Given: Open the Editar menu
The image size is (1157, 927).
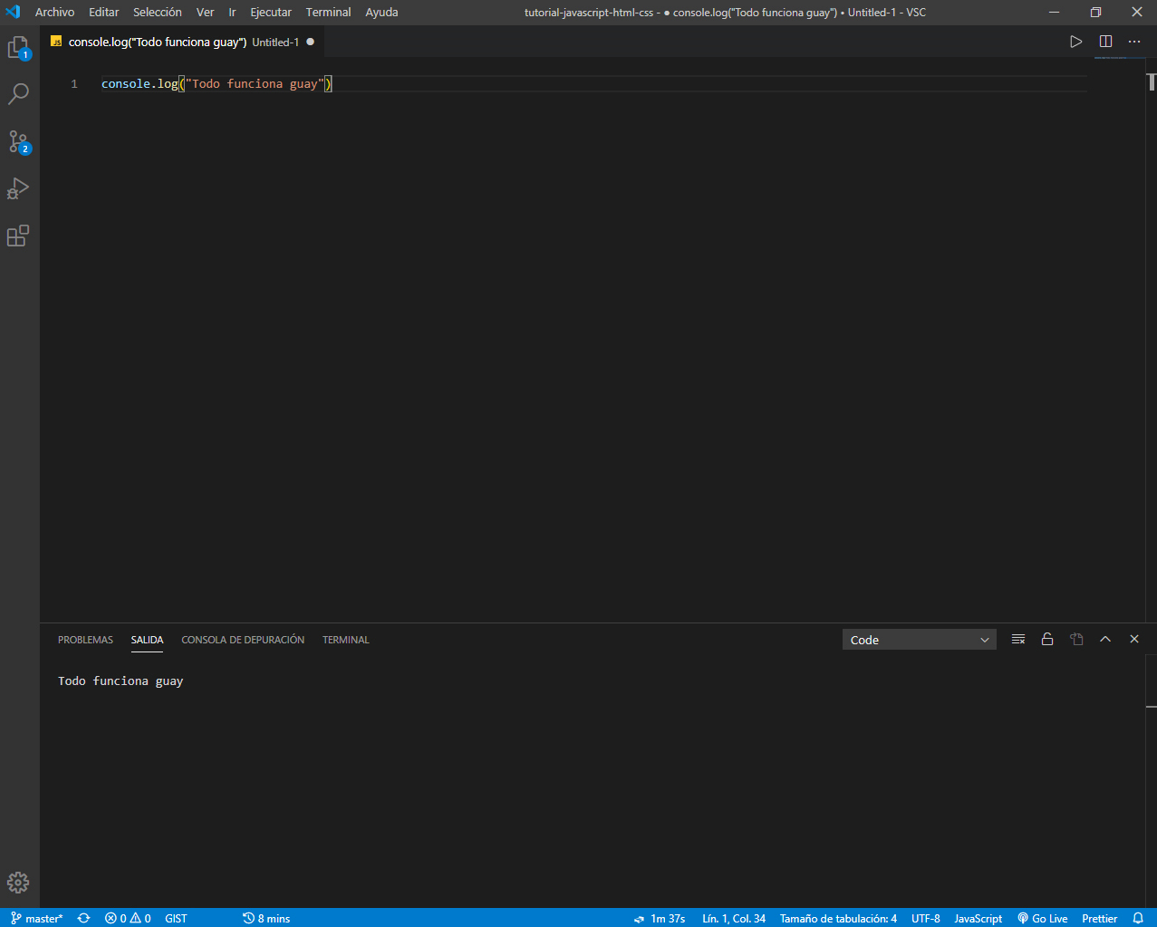Looking at the screenshot, I should pos(104,13).
